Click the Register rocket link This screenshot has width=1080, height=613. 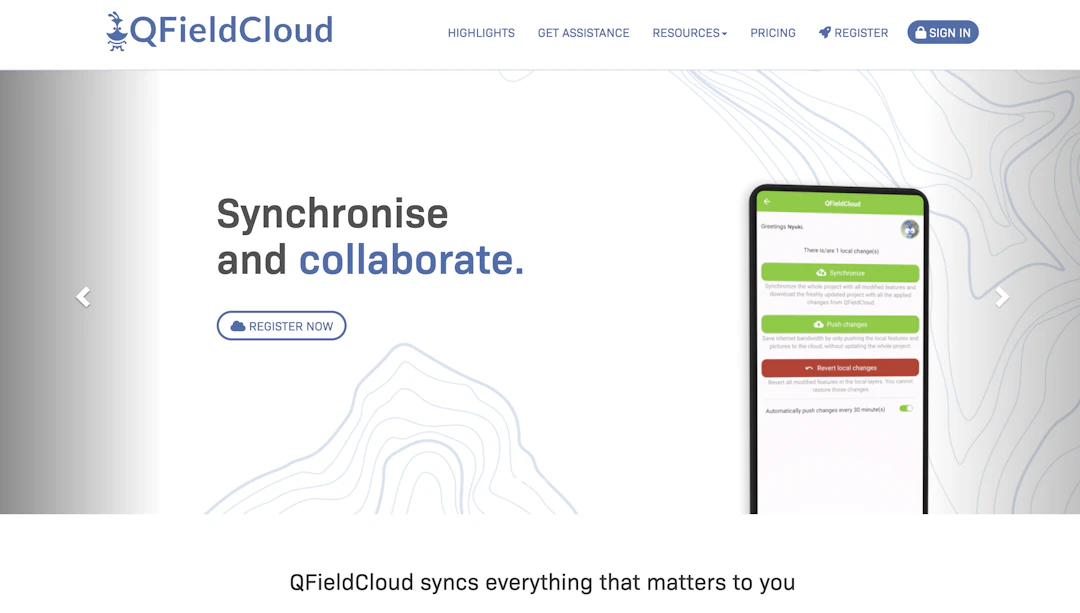(853, 33)
